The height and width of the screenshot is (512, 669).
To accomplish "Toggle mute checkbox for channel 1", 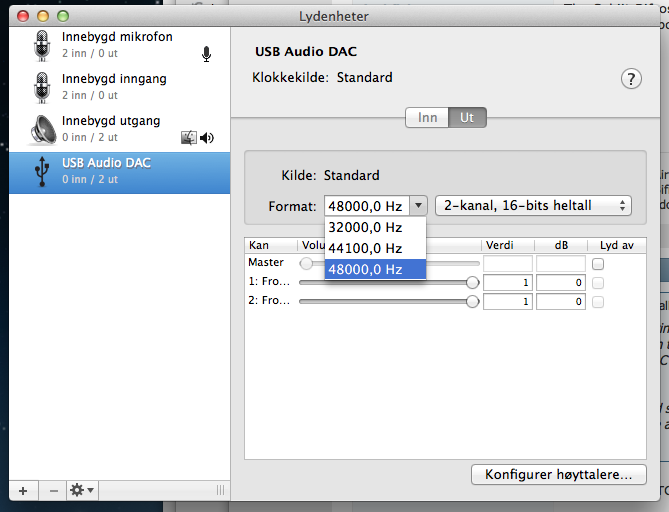I will [598, 283].
